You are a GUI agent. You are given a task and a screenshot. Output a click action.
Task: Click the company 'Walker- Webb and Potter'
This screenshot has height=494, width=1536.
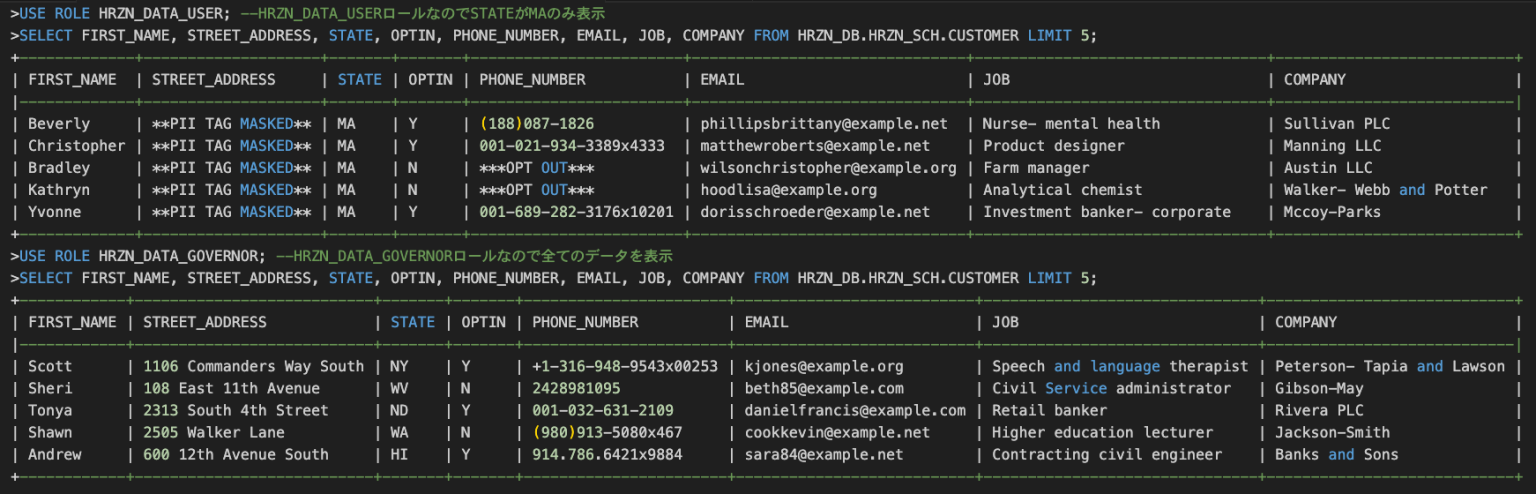click(1385, 190)
